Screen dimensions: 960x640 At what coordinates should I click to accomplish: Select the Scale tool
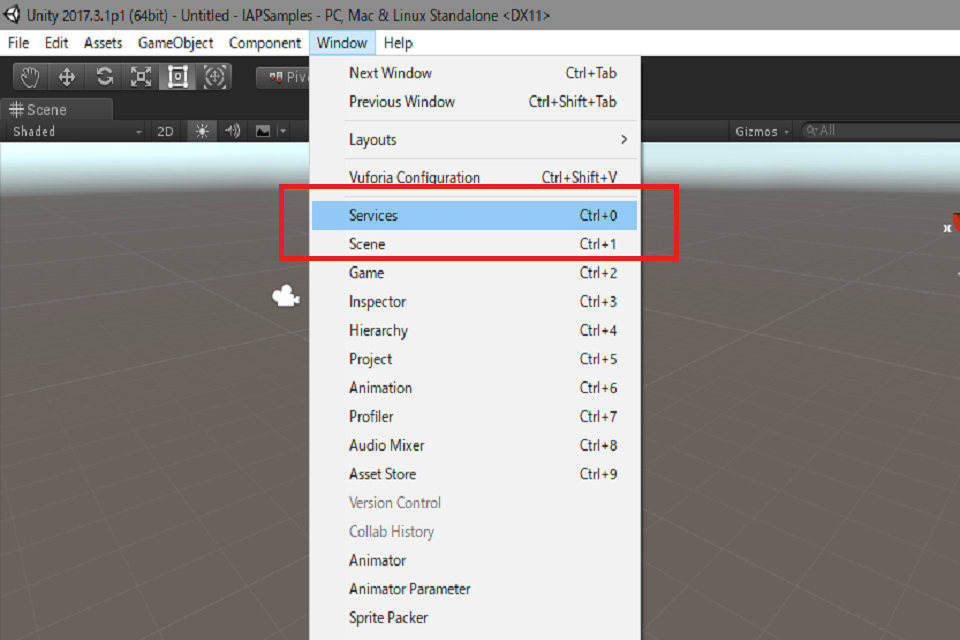[140, 76]
